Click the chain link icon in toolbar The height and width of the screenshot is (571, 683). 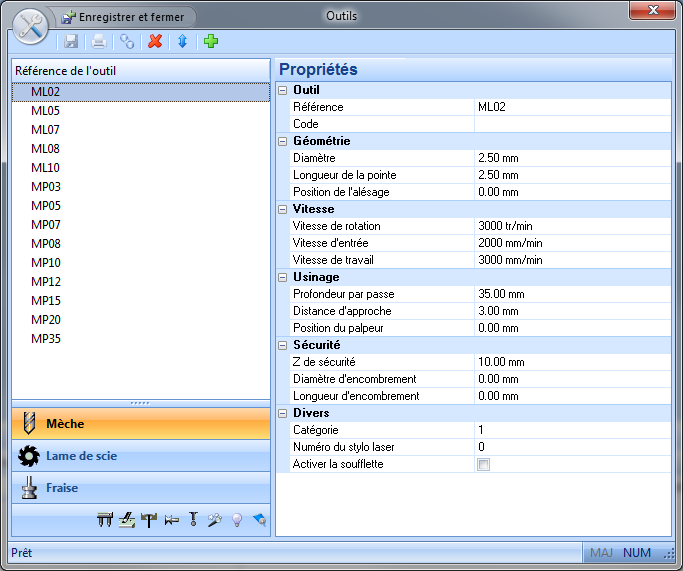127,41
